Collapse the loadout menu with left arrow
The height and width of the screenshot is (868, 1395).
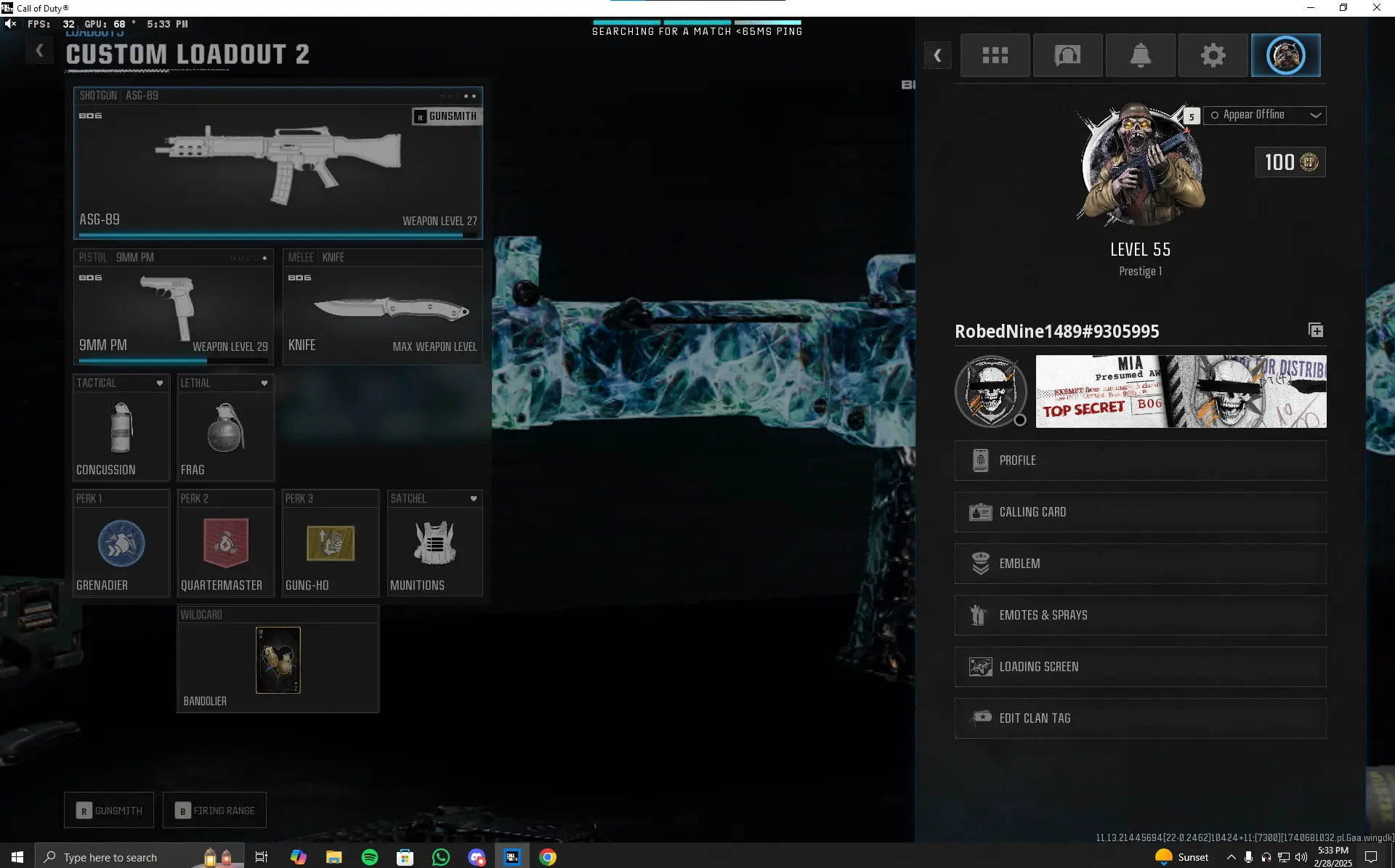tap(39, 49)
